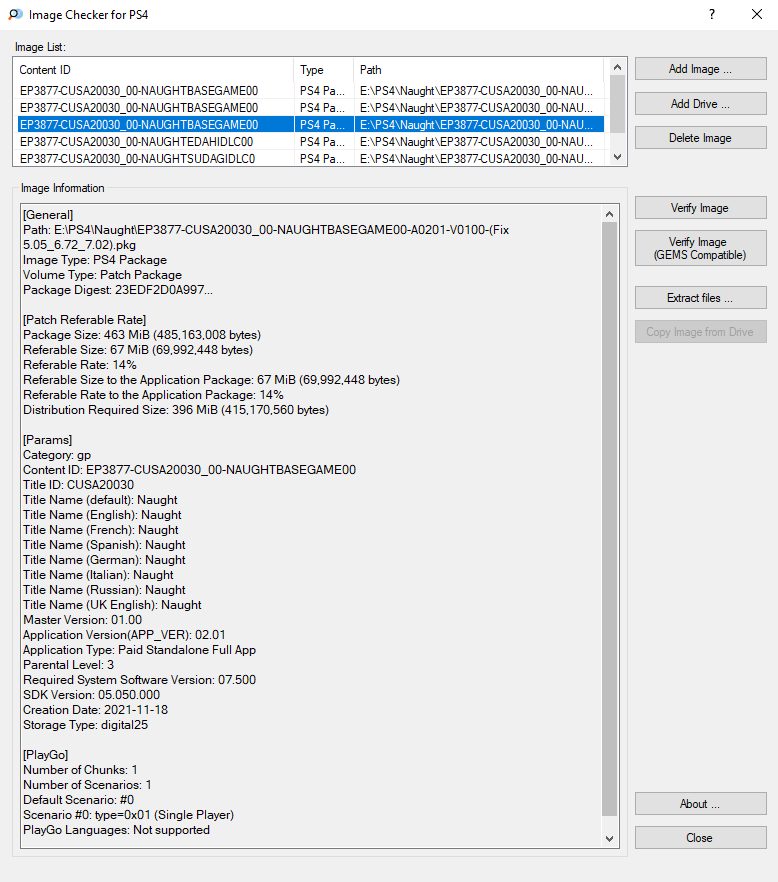
Task: Click the Close button at the bottom right
Action: click(x=700, y=838)
